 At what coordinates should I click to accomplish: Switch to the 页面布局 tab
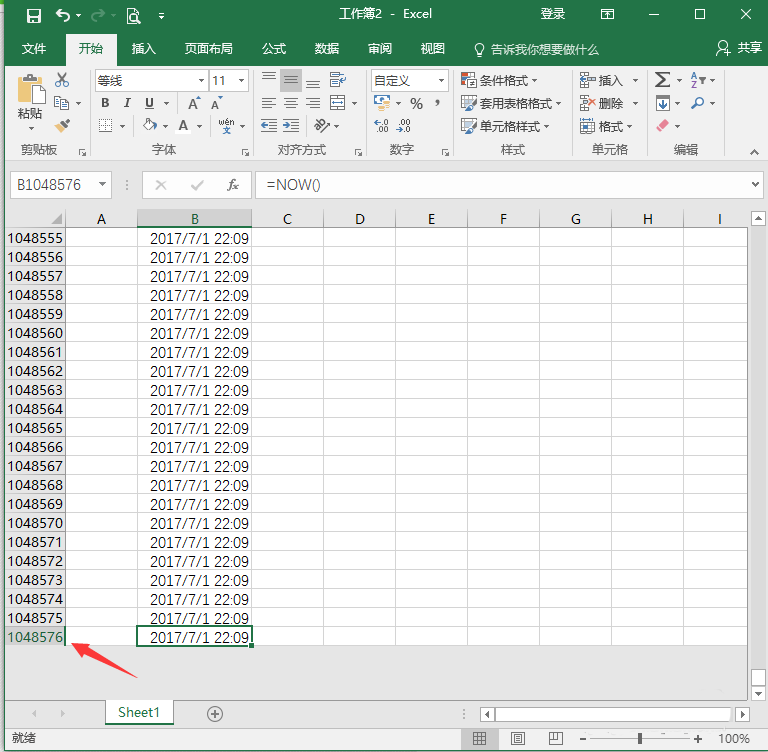[x=209, y=49]
